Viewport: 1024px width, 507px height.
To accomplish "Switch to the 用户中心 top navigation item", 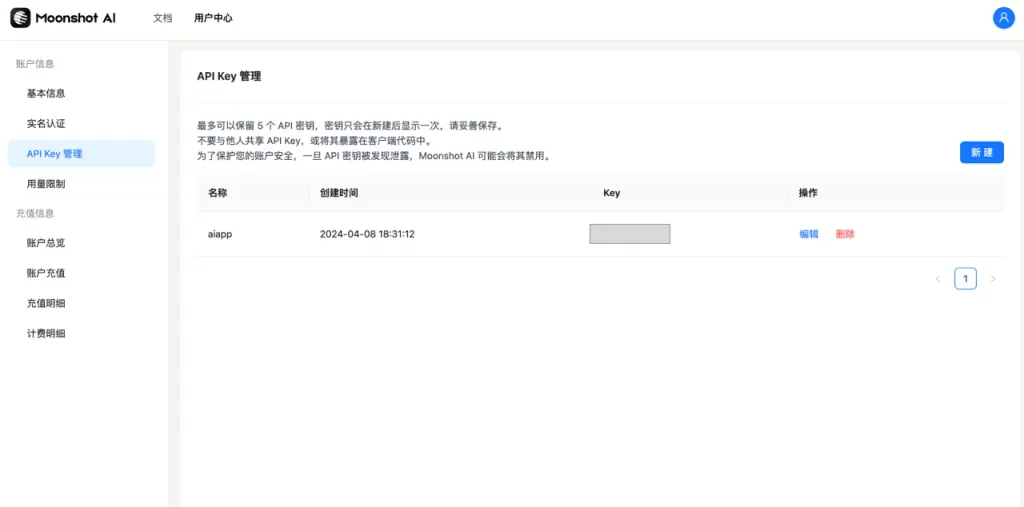I will pos(213,18).
